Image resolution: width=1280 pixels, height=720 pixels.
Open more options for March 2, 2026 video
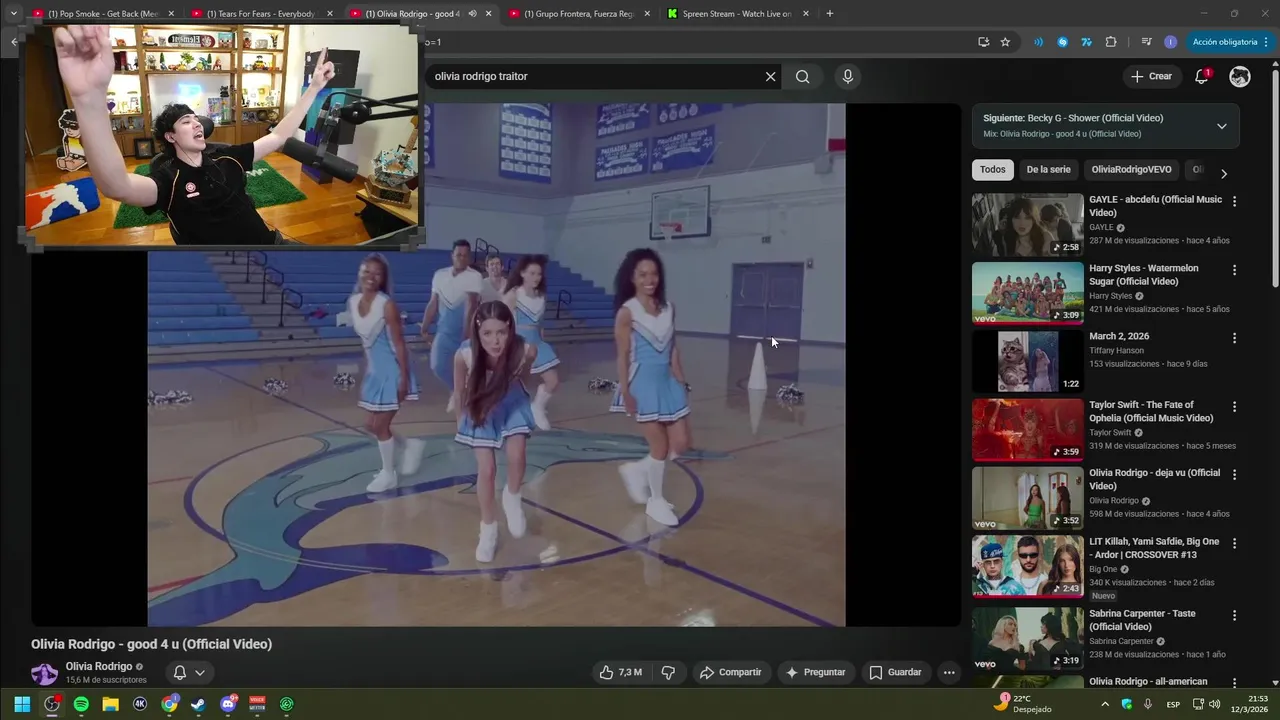point(1234,338)
